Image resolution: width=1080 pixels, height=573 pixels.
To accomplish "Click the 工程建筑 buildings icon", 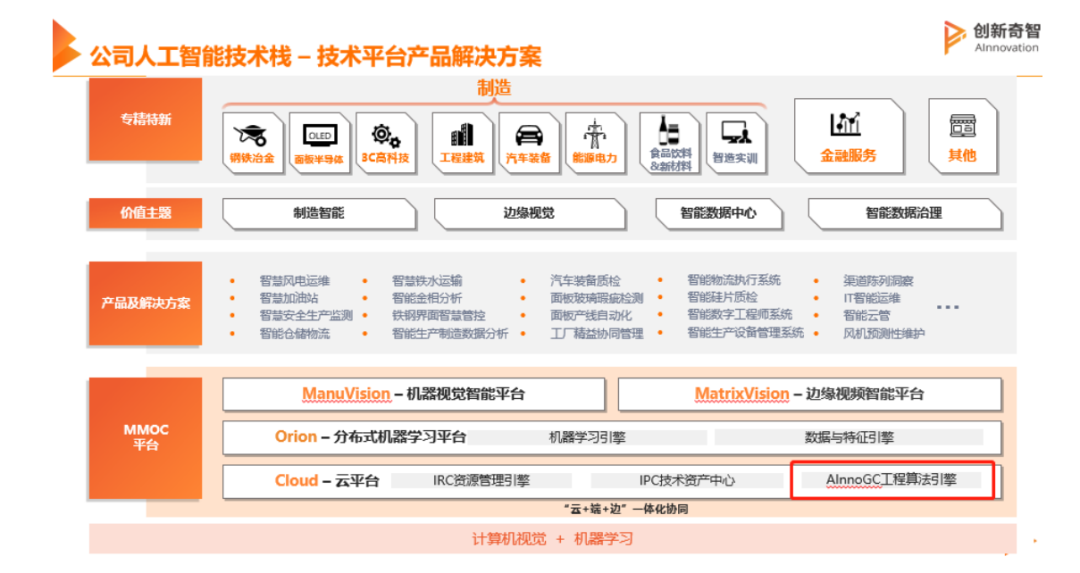I will (461, 135).
